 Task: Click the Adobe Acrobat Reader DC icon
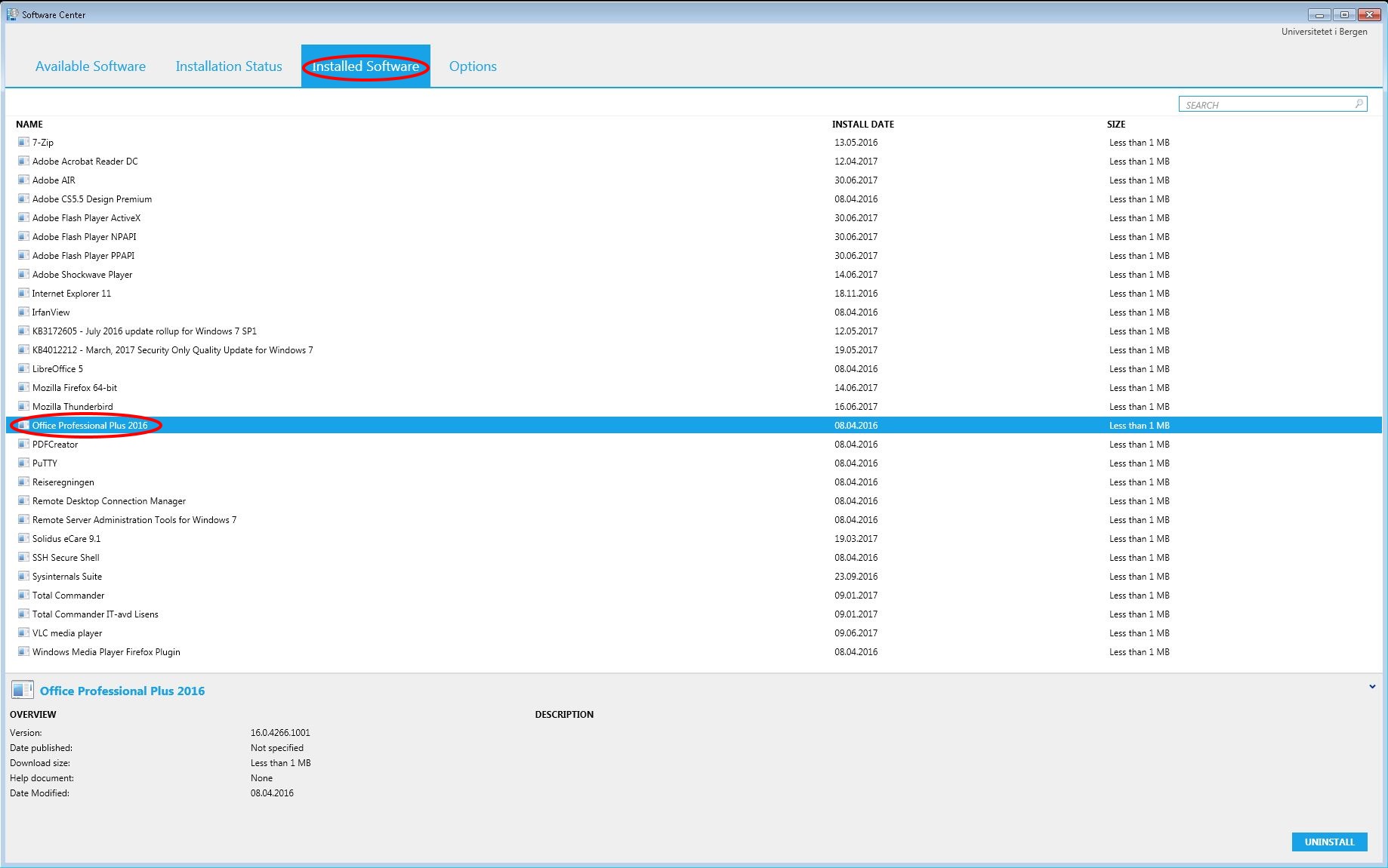(23, 161)
